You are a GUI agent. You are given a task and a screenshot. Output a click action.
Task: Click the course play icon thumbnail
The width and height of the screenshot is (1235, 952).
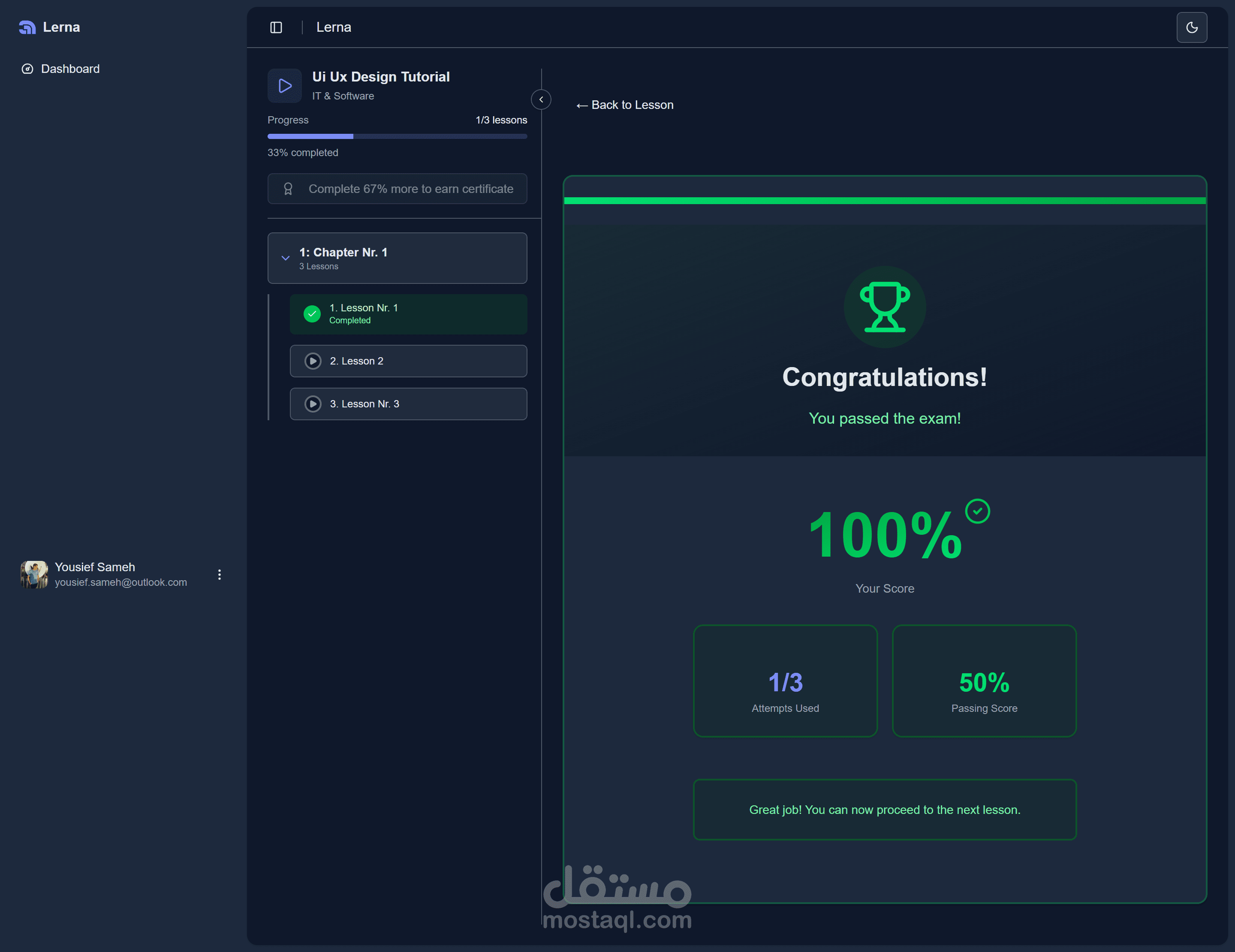click(x=284, y=86)
